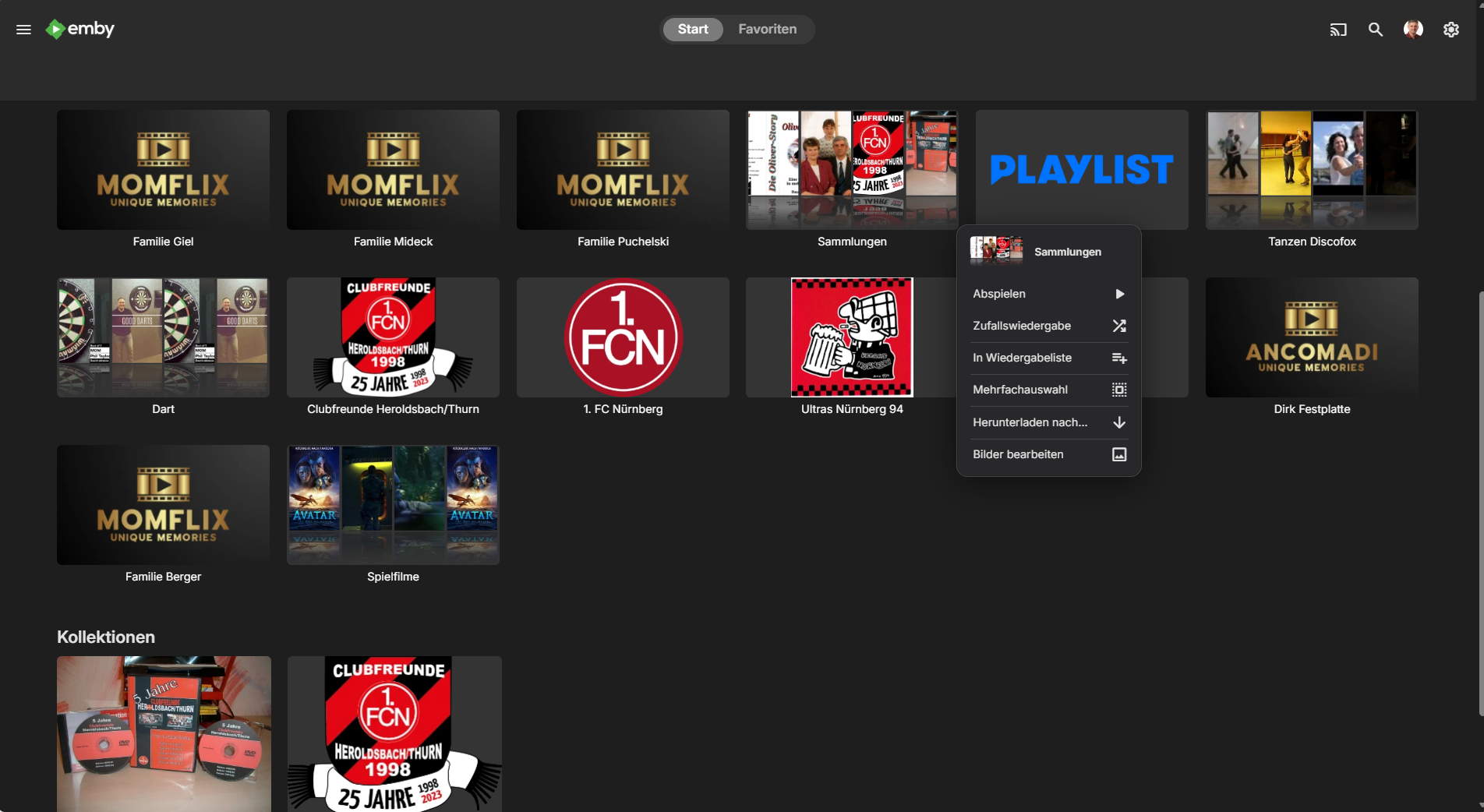Click the Sammlungen title below its thumbnail

pos(852,242)
